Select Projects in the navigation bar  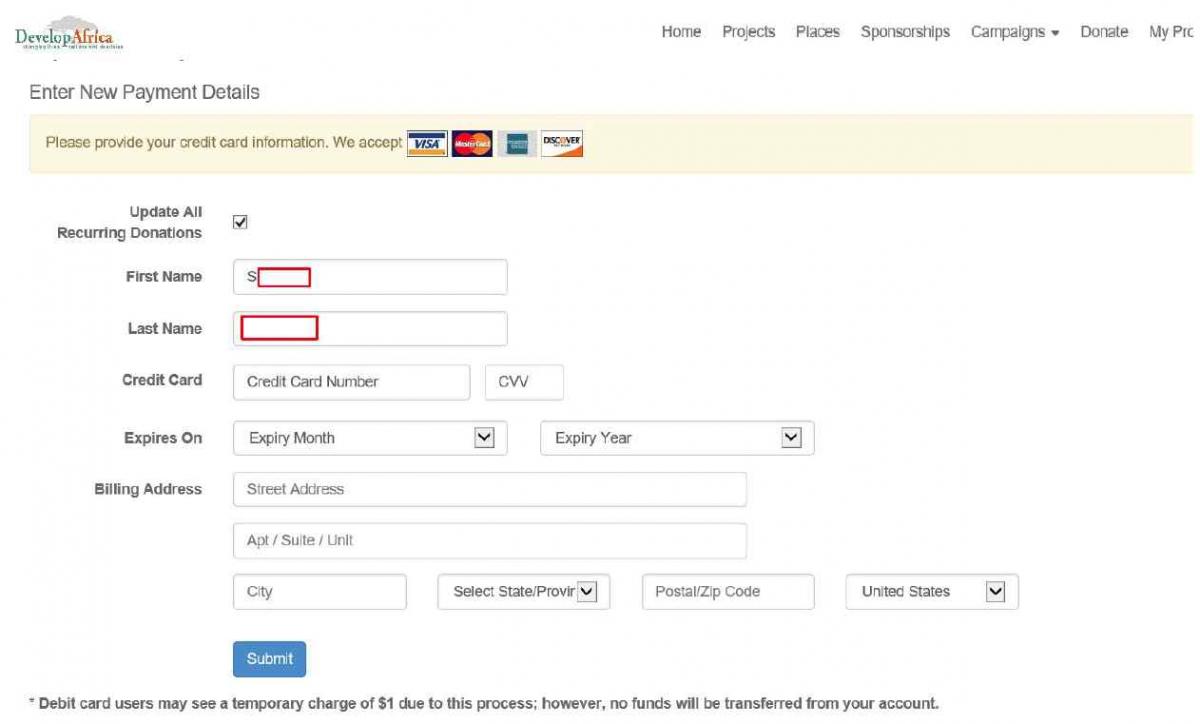[748, 31]
